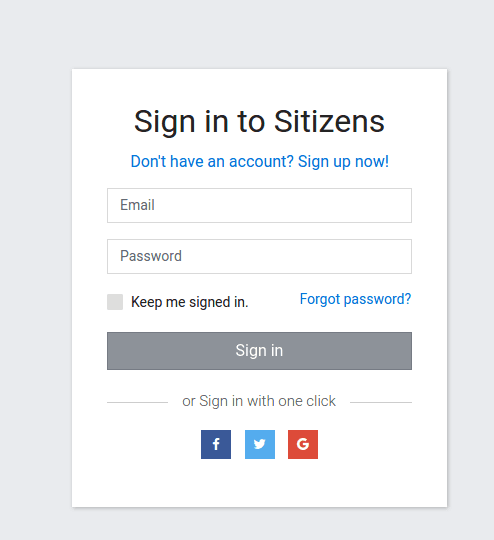Focus the Password input field
This screenshot has height=540, width=494.
click(x=259, y=257)
